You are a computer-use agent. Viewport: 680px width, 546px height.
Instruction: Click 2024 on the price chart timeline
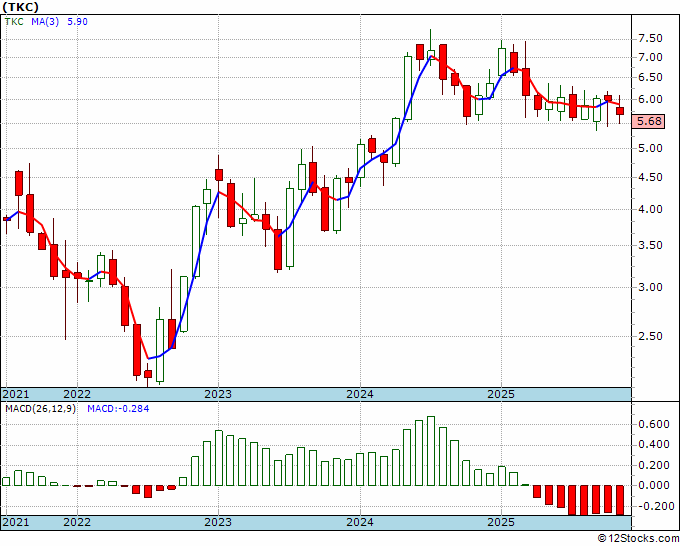pyautogui.click(x=360, y=394)
